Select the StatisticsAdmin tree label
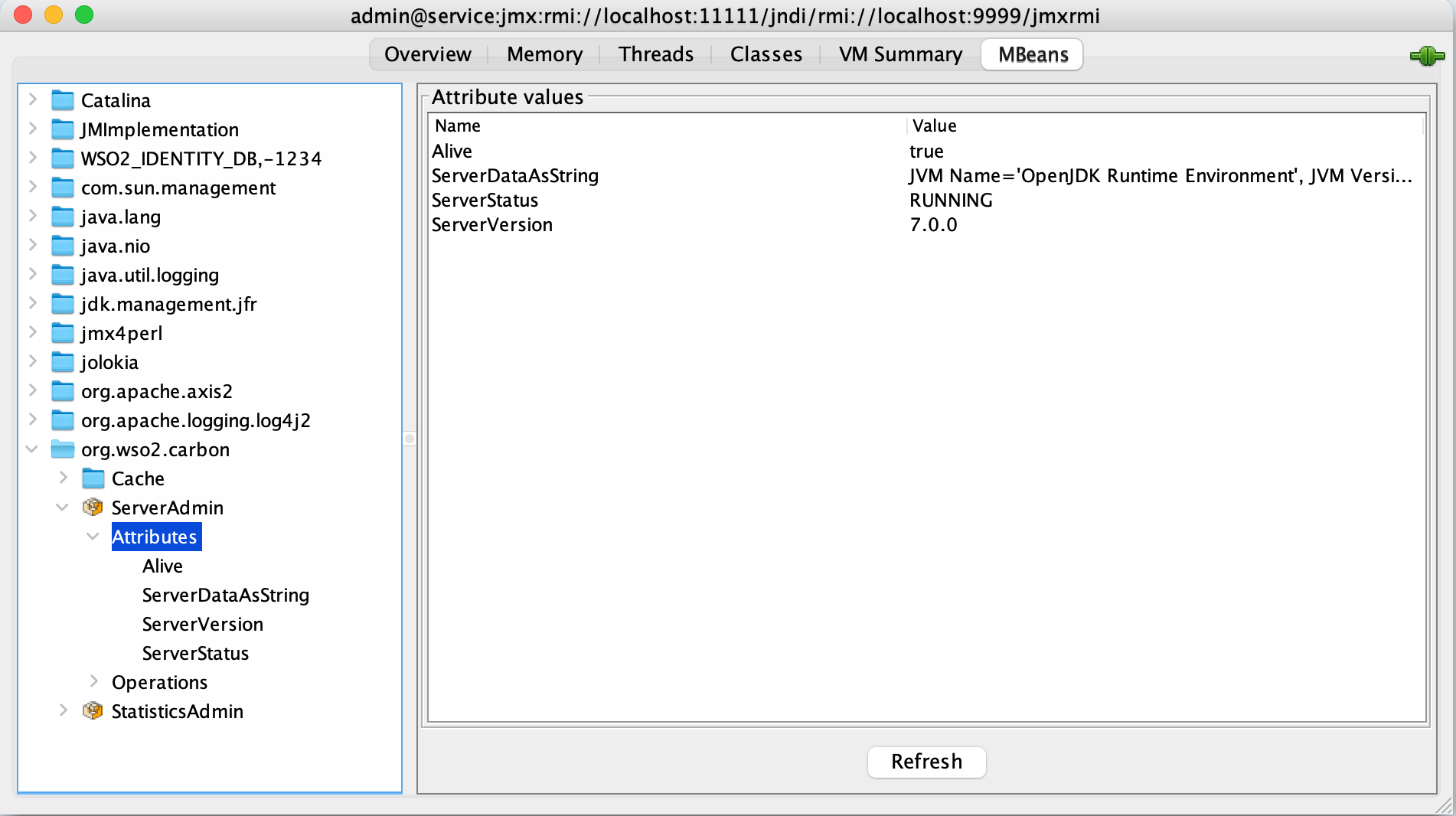 pyautogui.click(x=178, y=711)
